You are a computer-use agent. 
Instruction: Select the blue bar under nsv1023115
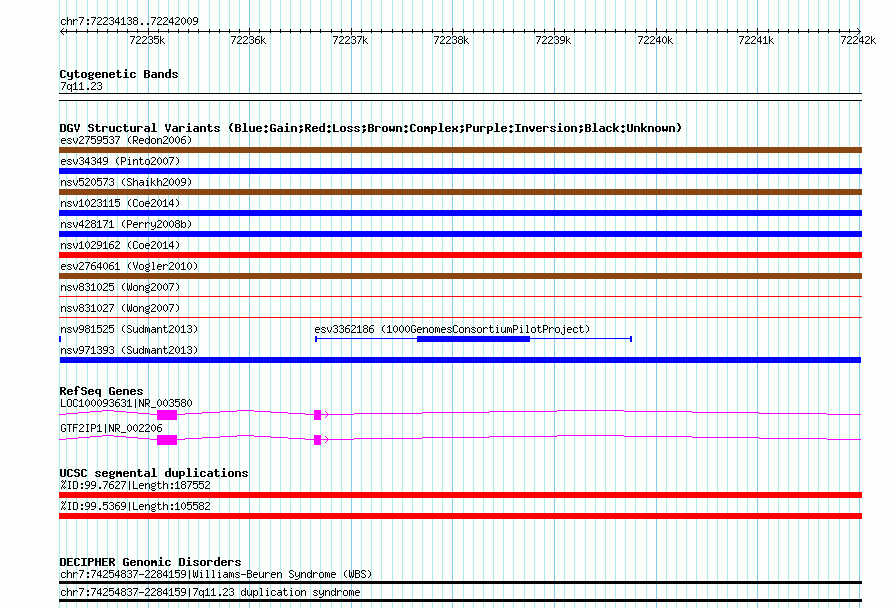point(460,213)
